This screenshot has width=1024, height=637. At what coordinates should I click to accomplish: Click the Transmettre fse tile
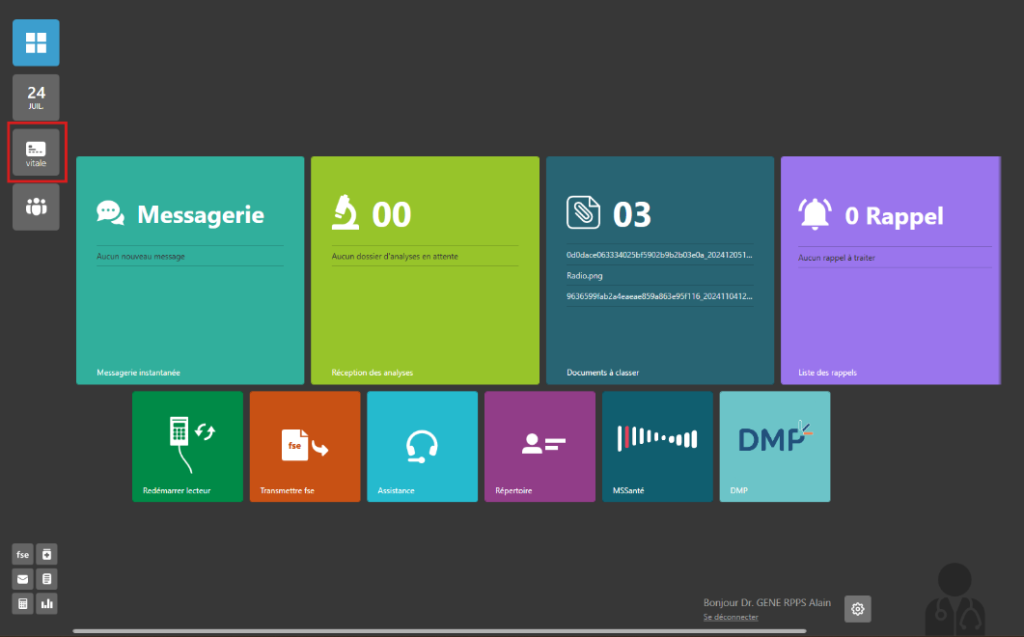pyautogui.click(x=305, y=446)
